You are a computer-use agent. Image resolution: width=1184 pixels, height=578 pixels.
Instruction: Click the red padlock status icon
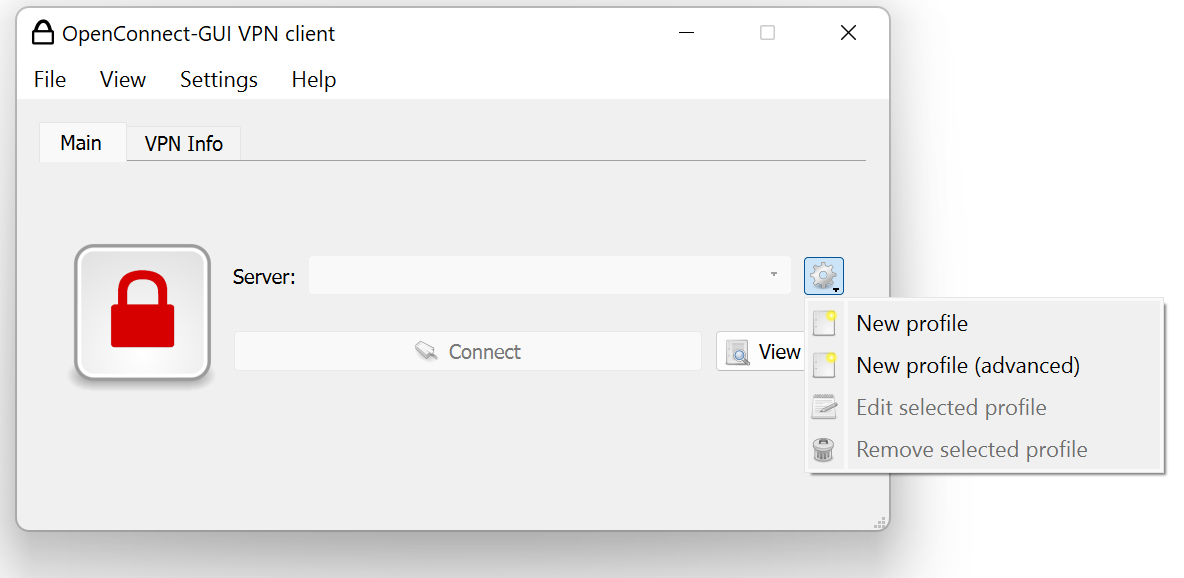[x=142, y=313]
